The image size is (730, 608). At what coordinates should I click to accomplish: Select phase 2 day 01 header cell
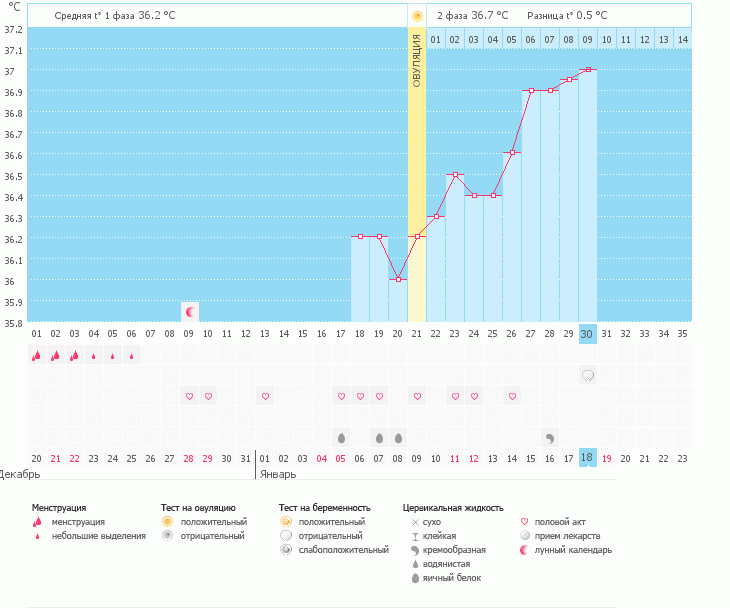point(435,40)
